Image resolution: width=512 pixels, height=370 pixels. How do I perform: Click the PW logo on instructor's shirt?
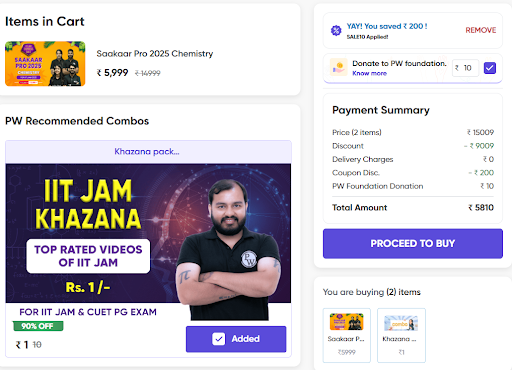click(x=249, y=259)
